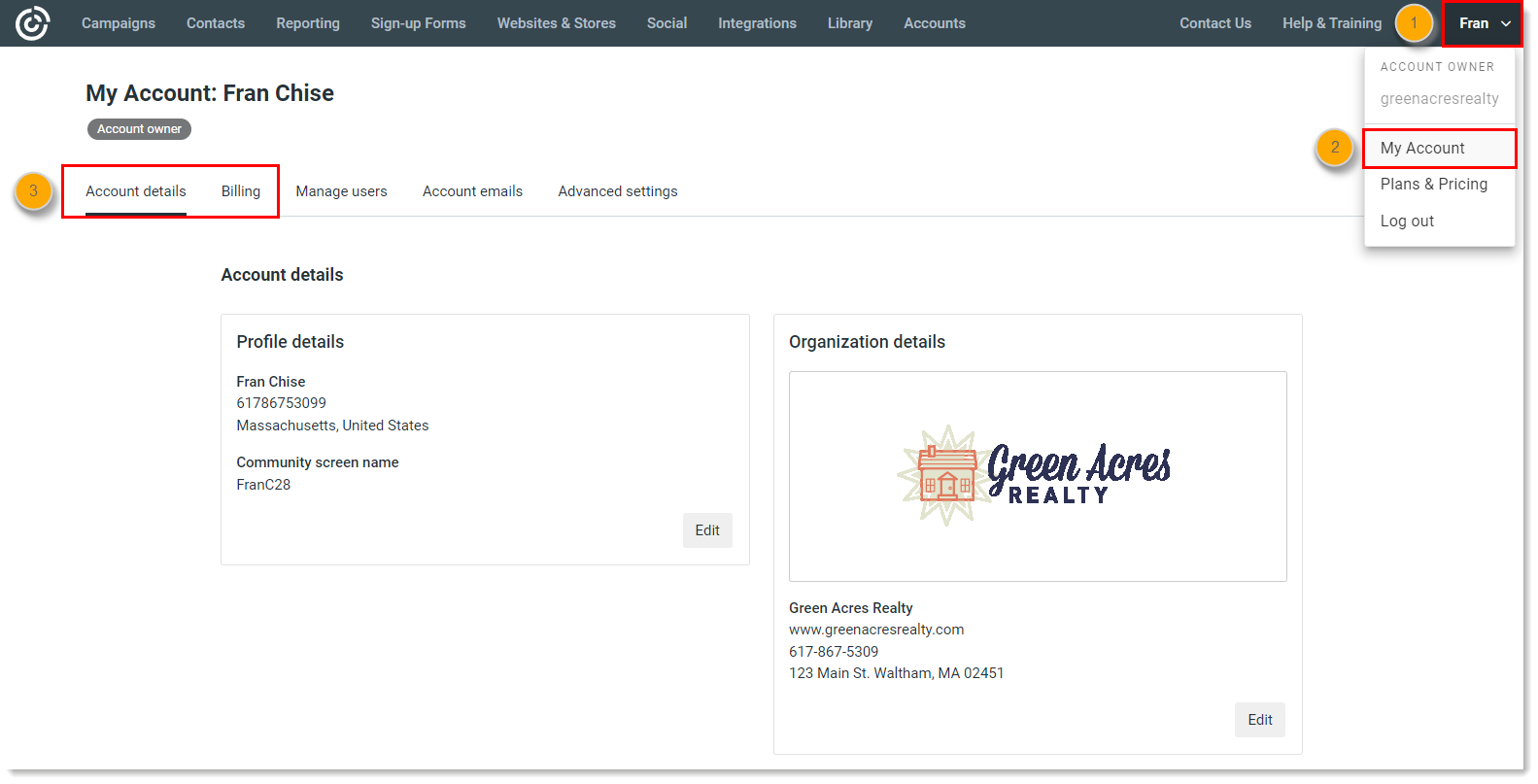Click Massachusetts, United States location text
The image size is (1538, 784).
332,426
